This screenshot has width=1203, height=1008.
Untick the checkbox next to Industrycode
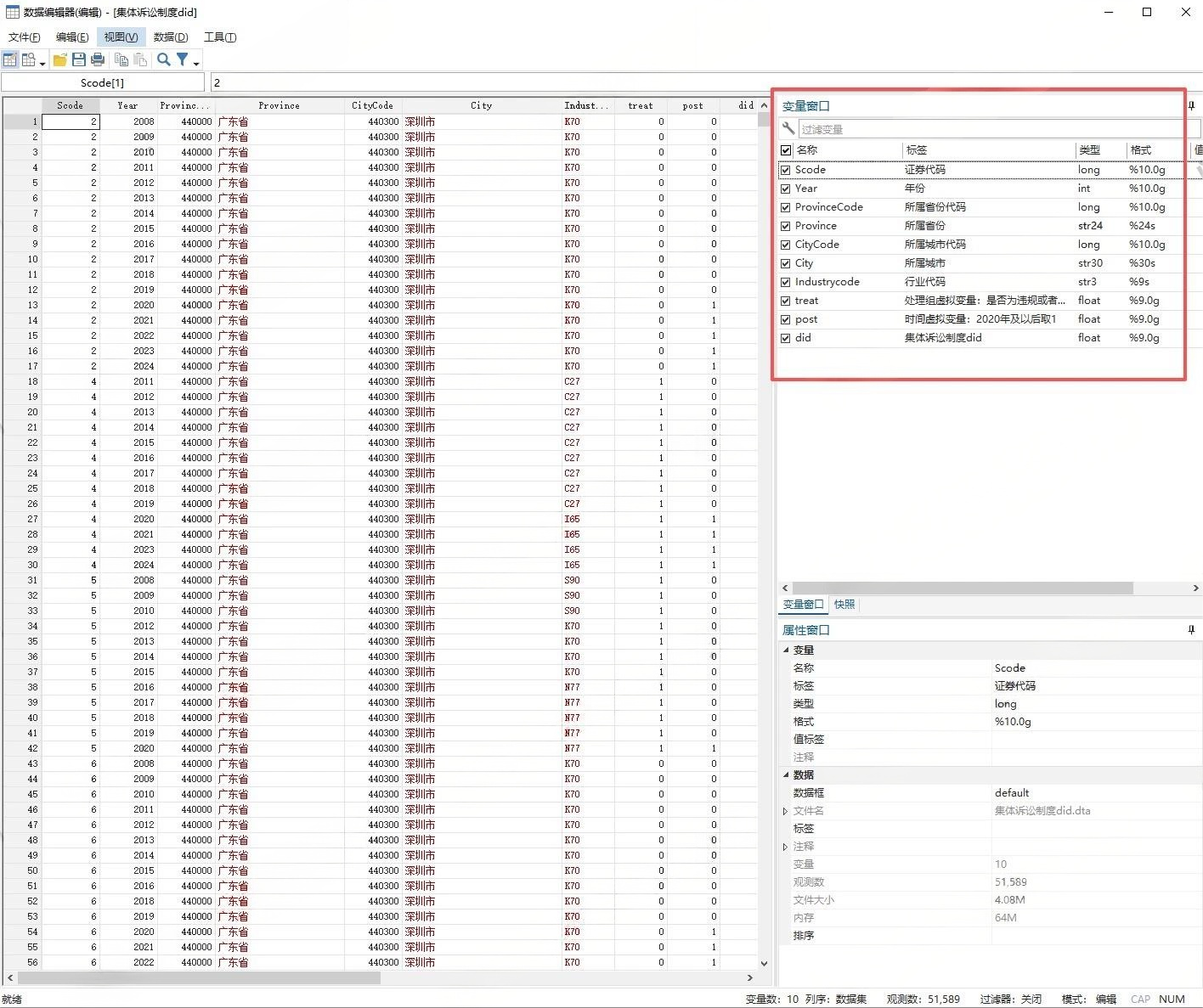click(x=786, y=282)
